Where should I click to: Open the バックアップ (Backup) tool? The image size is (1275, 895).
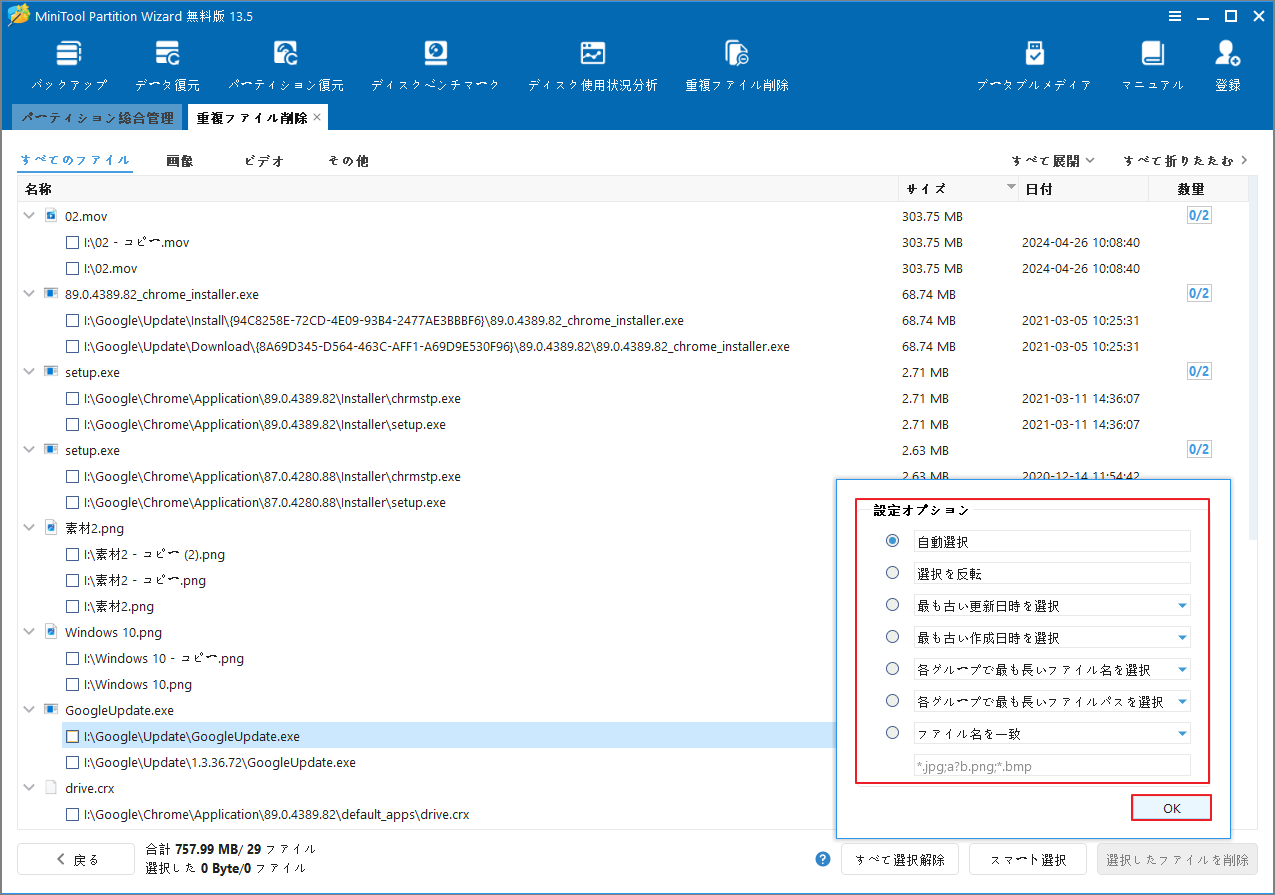click(68, 63)
